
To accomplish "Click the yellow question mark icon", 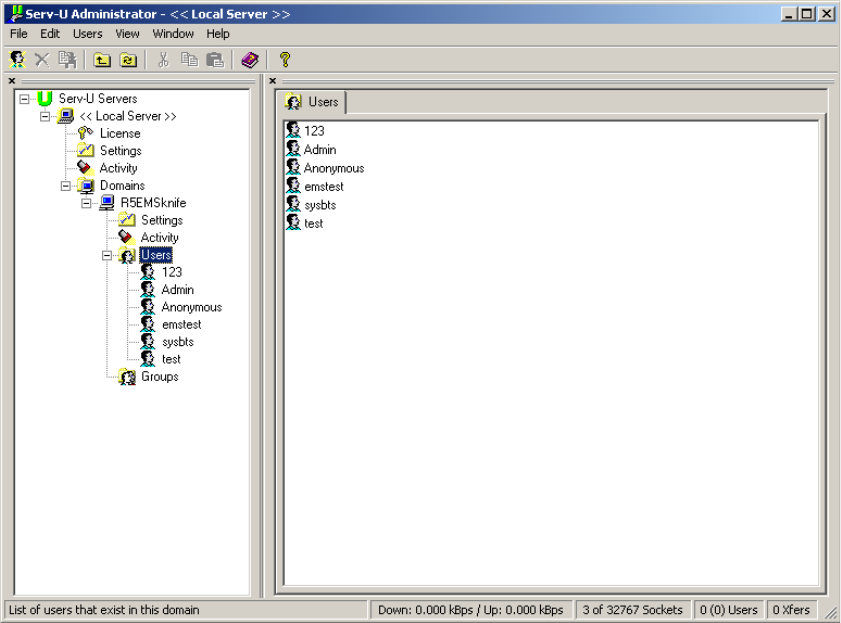I will pos(285,60).
